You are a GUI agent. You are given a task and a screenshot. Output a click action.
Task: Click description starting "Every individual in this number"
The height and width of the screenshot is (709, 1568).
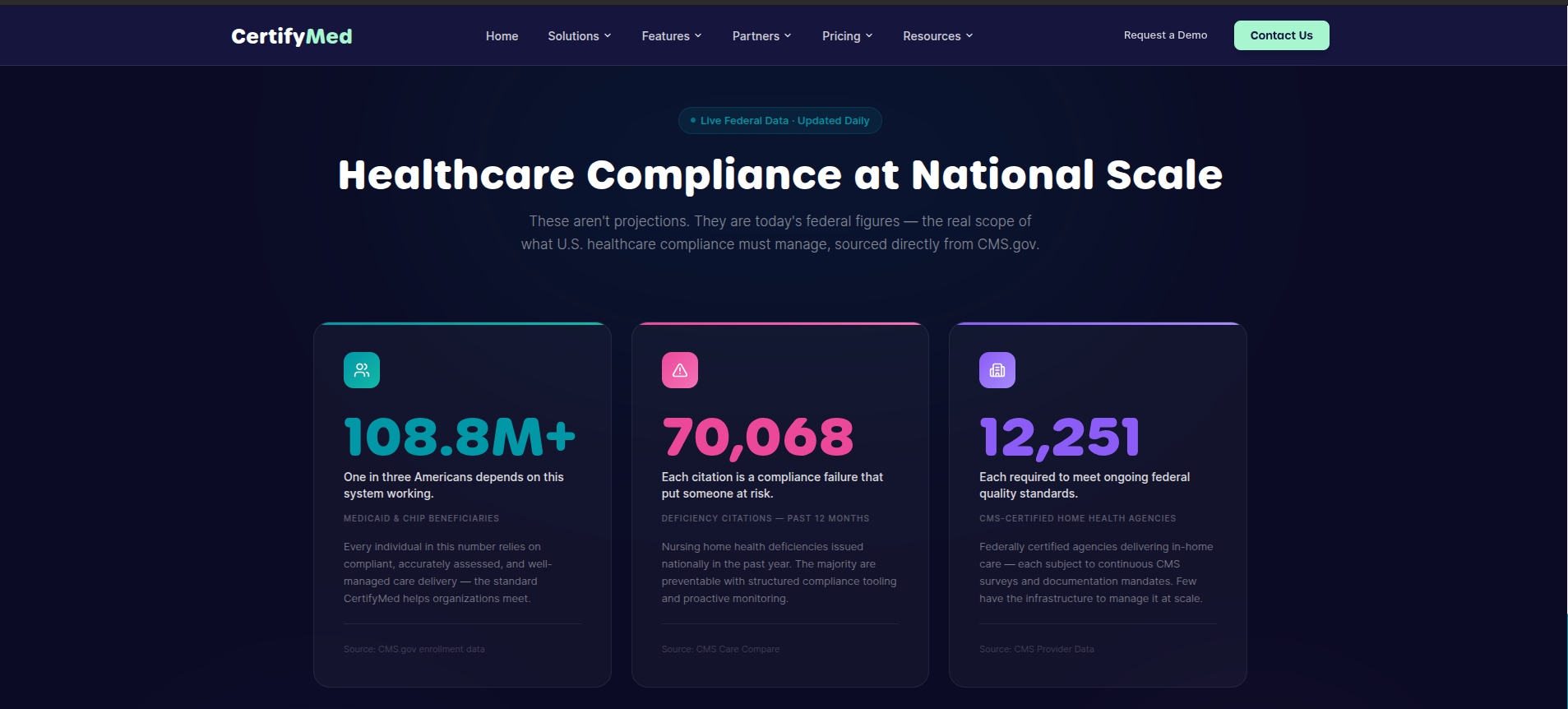(x=448, y=572)
